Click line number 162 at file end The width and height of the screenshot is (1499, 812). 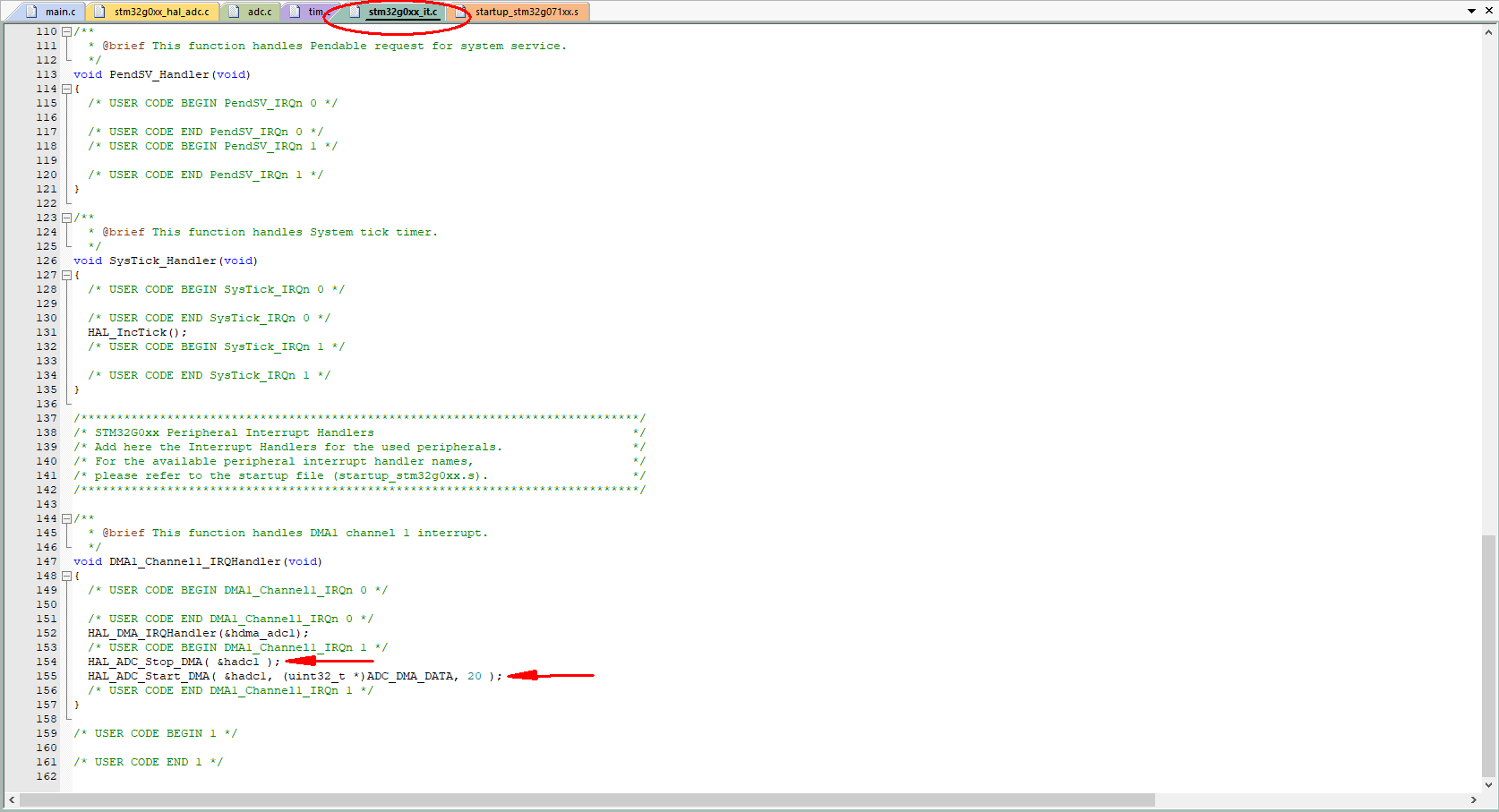(x=47, y=776)
